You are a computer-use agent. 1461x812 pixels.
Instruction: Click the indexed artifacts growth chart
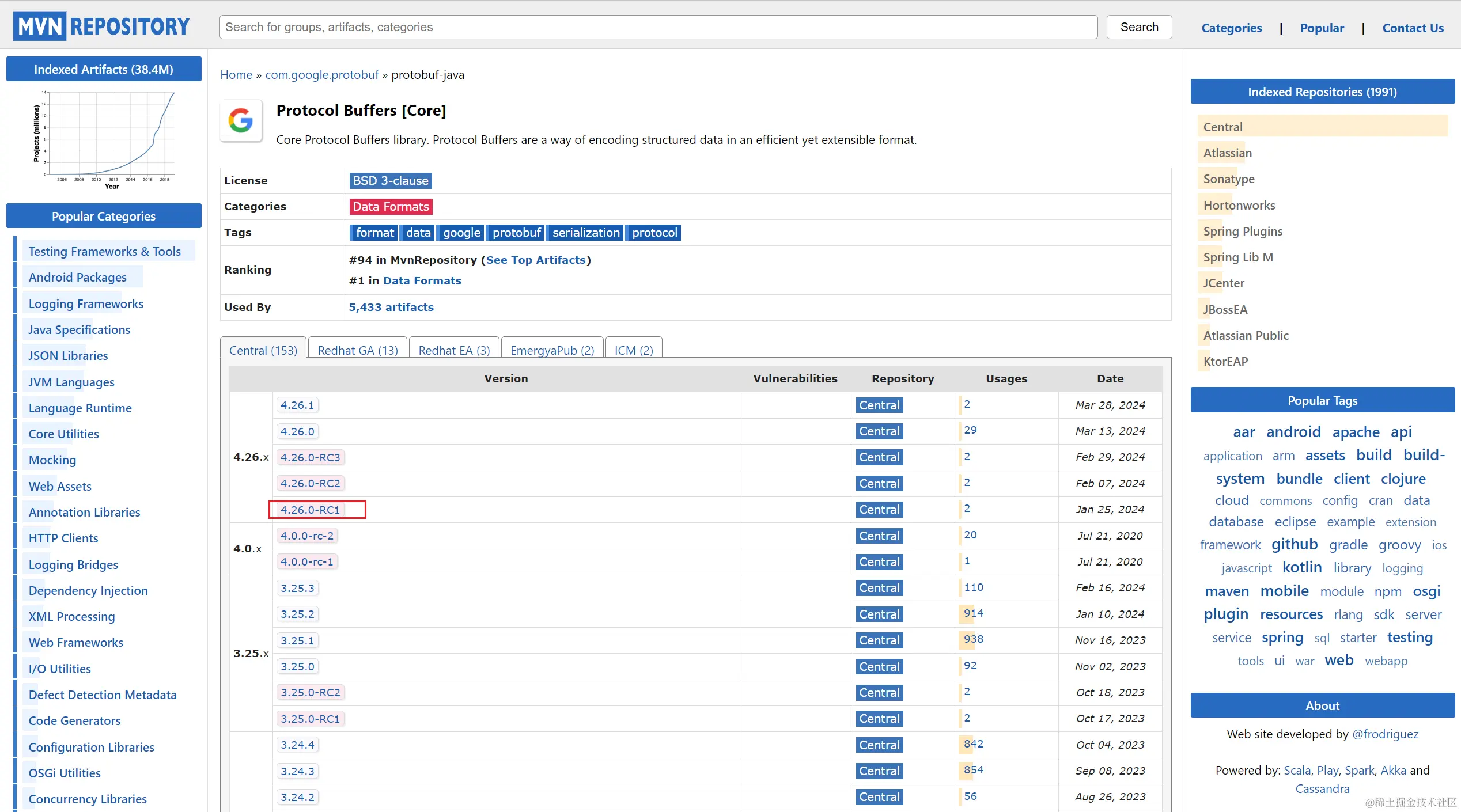pyautogui.click(x=104, y=139)
